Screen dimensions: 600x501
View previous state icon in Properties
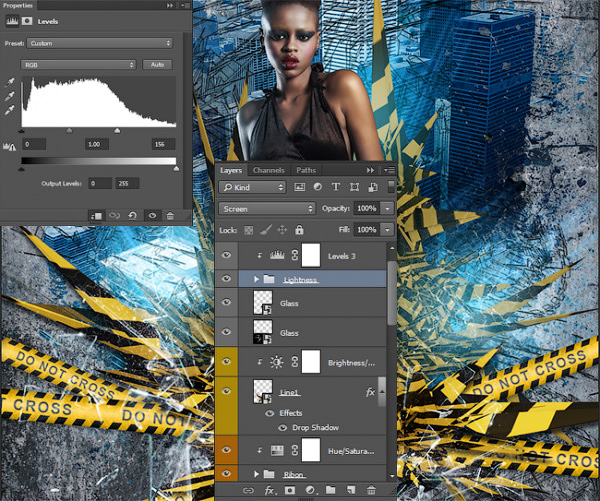coord(114,215)
